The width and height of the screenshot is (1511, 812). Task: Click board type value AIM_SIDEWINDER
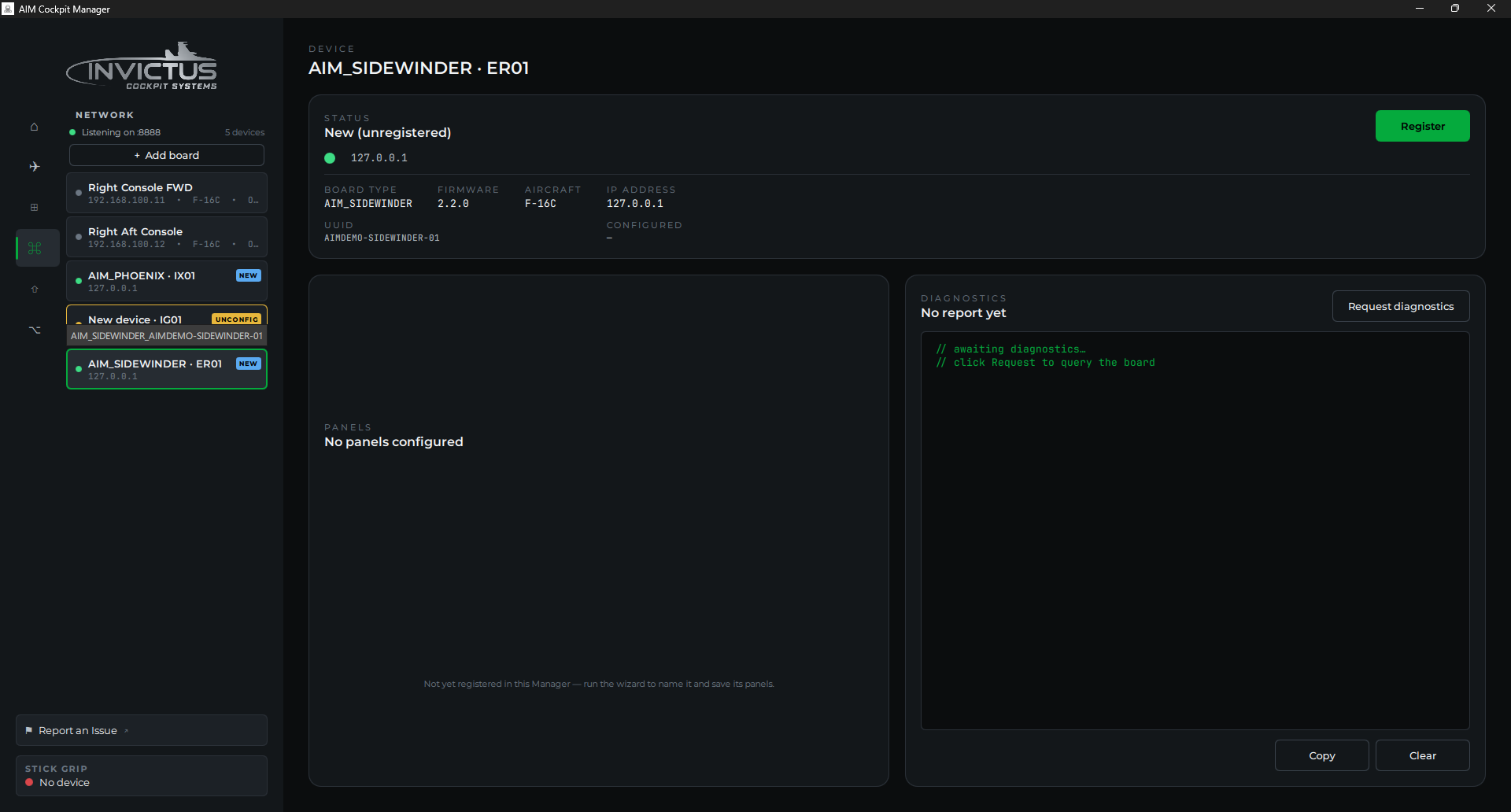click(368, 204)
